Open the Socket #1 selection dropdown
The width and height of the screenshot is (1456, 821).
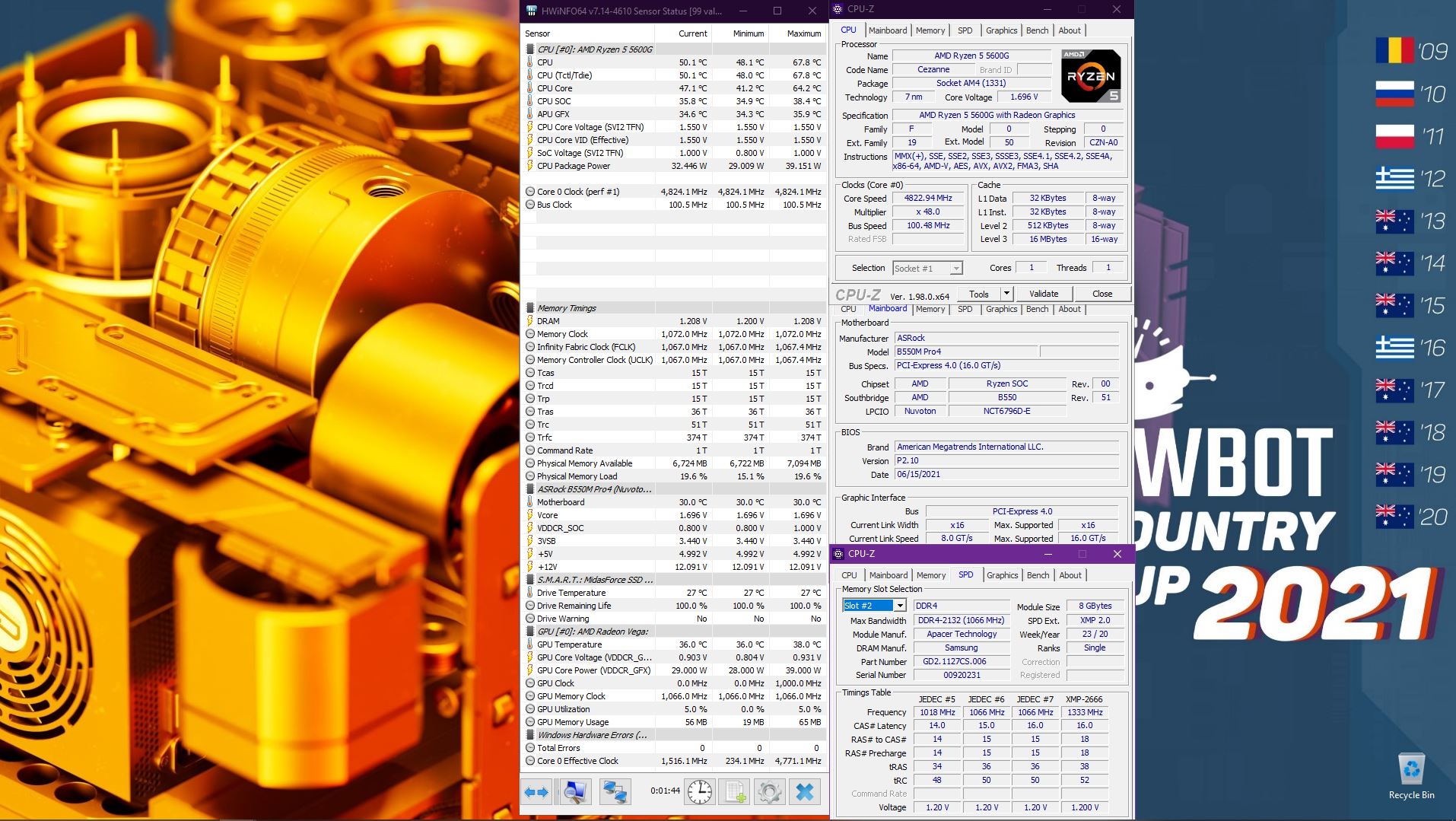tap(956, 268)
